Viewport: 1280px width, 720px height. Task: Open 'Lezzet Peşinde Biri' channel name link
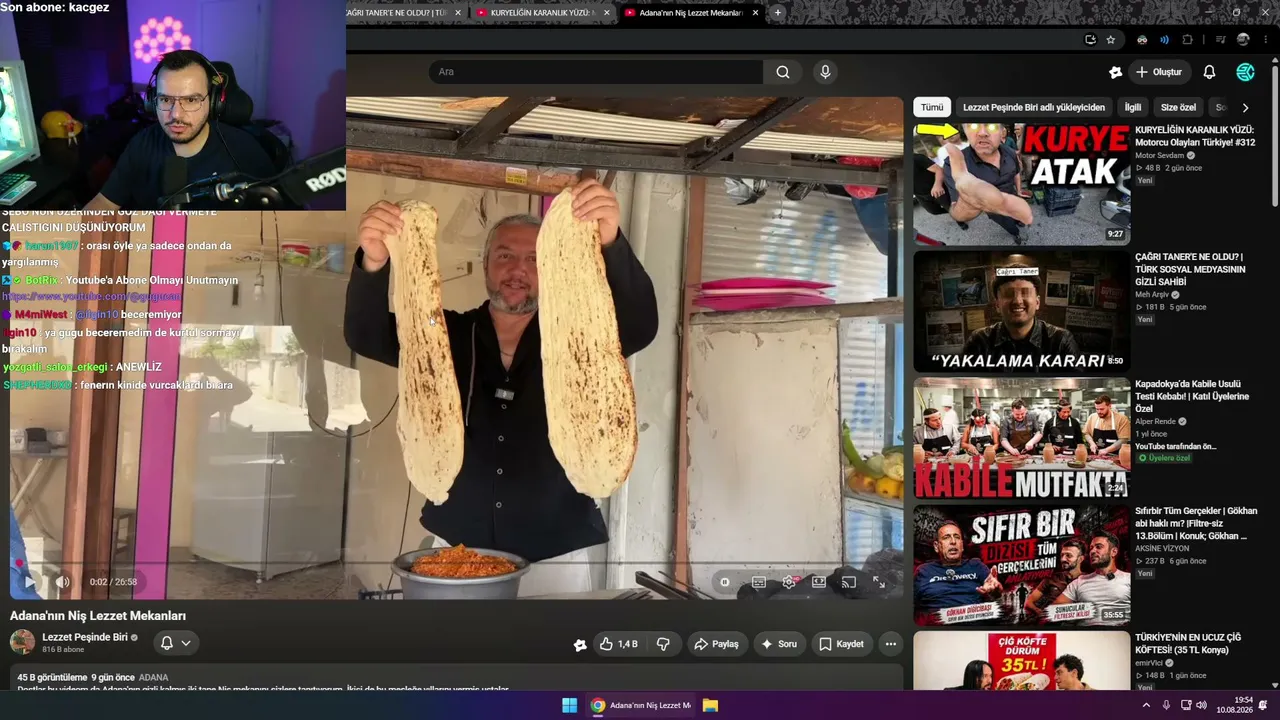point(85,637)
